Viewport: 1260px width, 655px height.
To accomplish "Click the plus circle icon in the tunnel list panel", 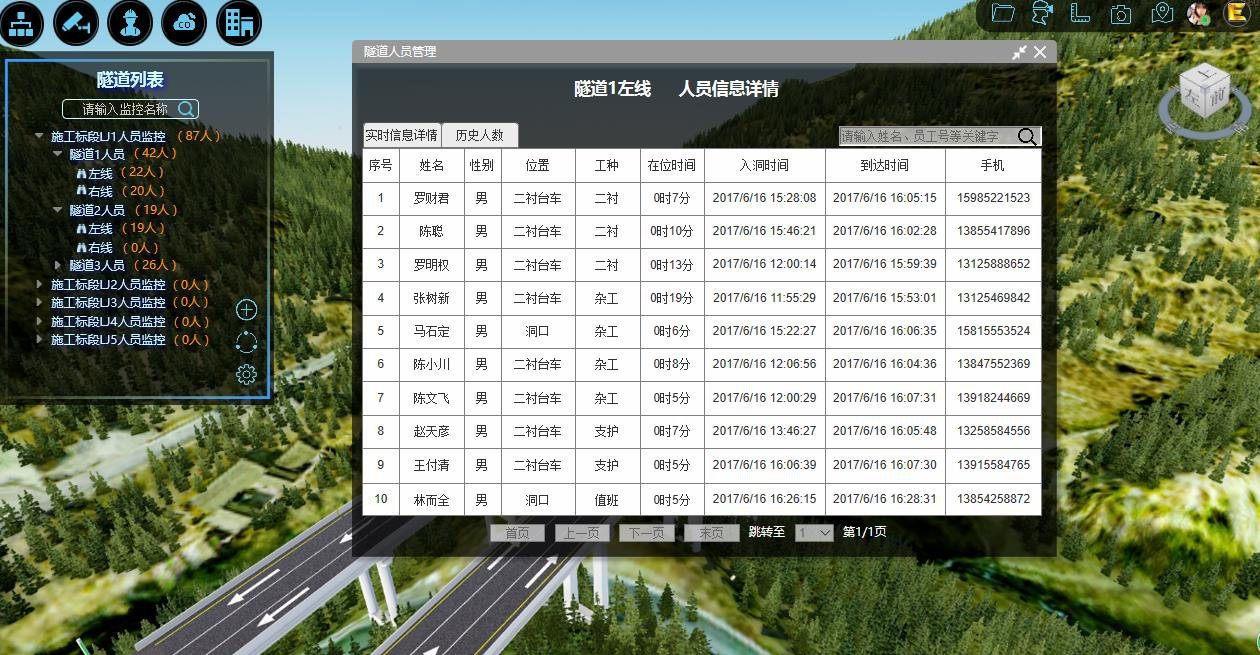I will click(246, 310).
